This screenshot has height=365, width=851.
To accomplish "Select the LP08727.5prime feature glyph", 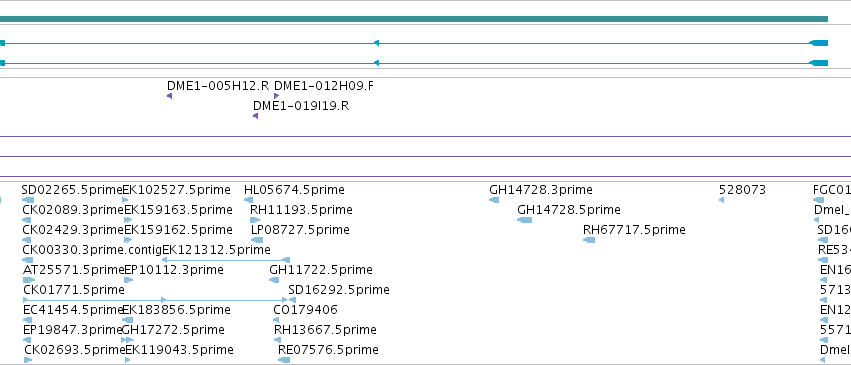I will coord(257,240).
